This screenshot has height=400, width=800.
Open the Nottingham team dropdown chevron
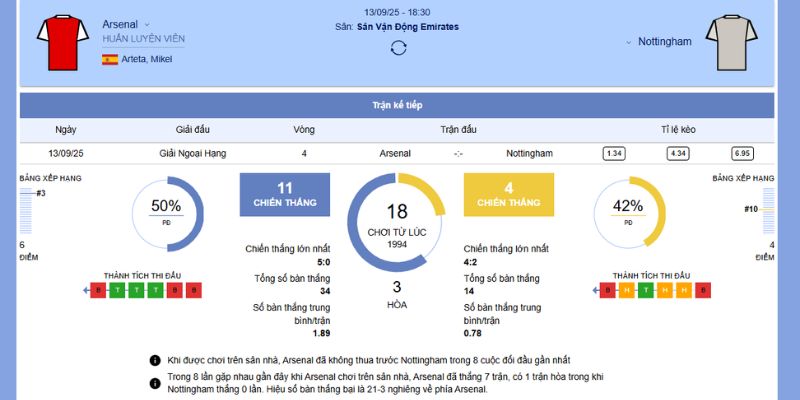click(628, 43)
